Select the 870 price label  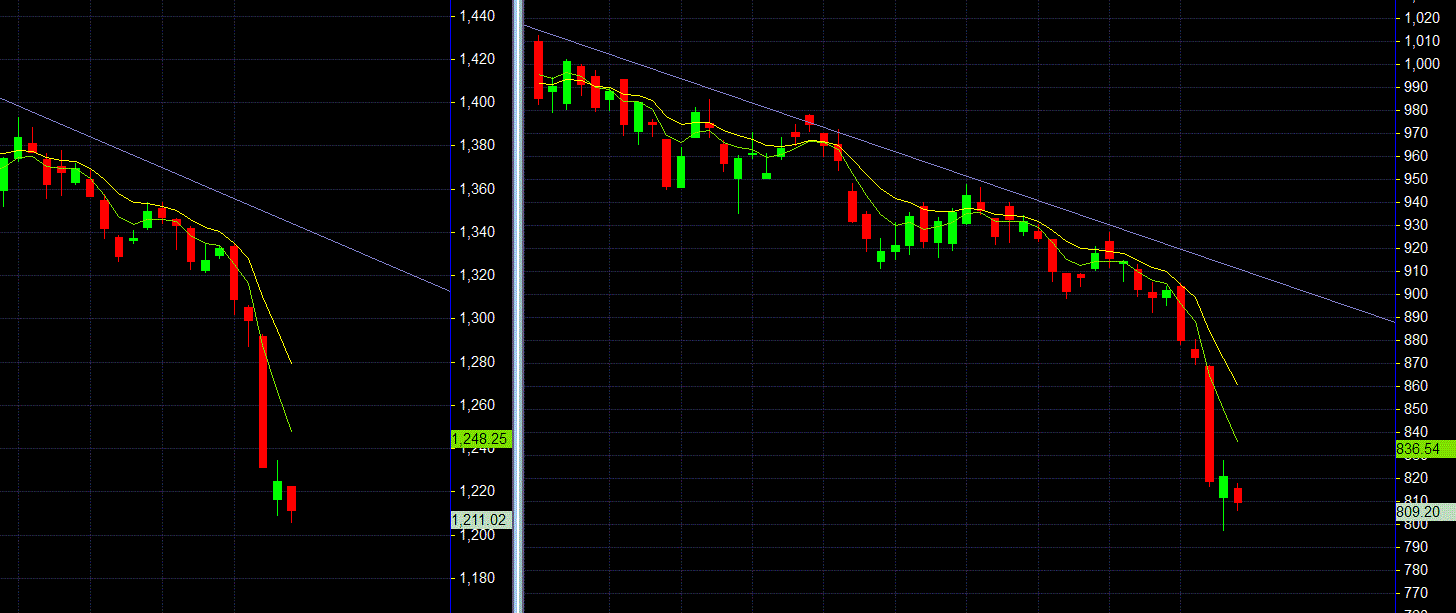tap(1418, 363)
